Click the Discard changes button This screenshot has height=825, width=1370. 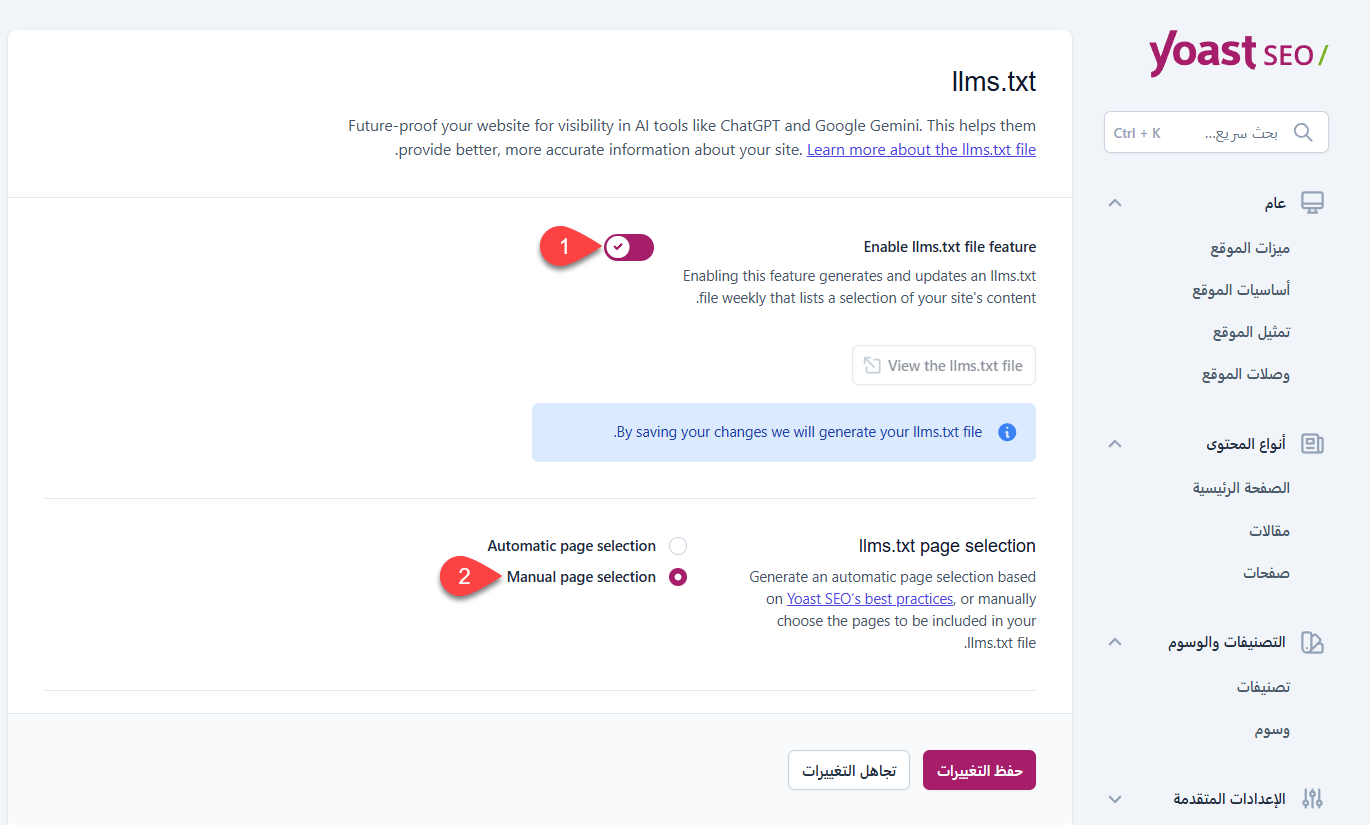coord(848,770)
